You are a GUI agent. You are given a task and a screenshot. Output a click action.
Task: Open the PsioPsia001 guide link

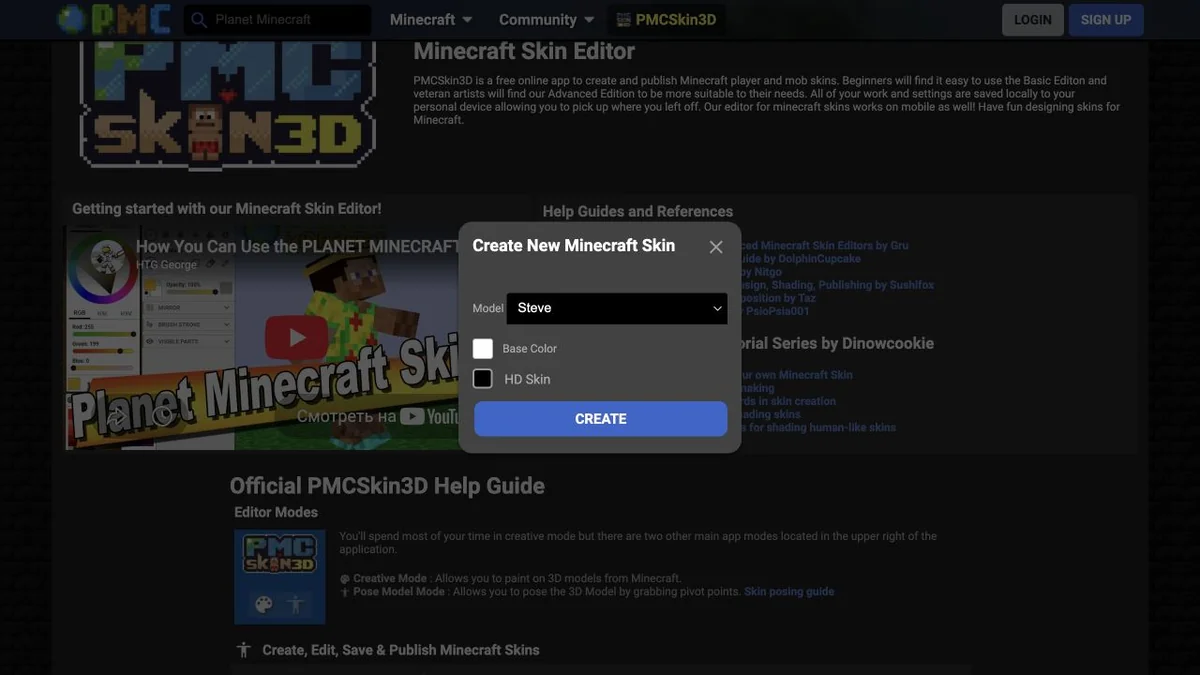click(775, 311)
